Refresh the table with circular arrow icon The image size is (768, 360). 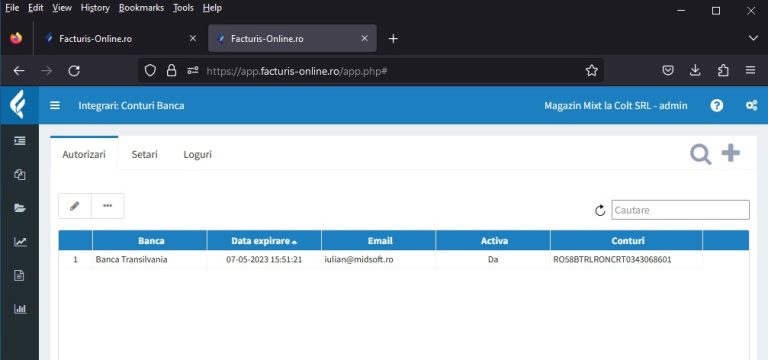tap(600, 211)
